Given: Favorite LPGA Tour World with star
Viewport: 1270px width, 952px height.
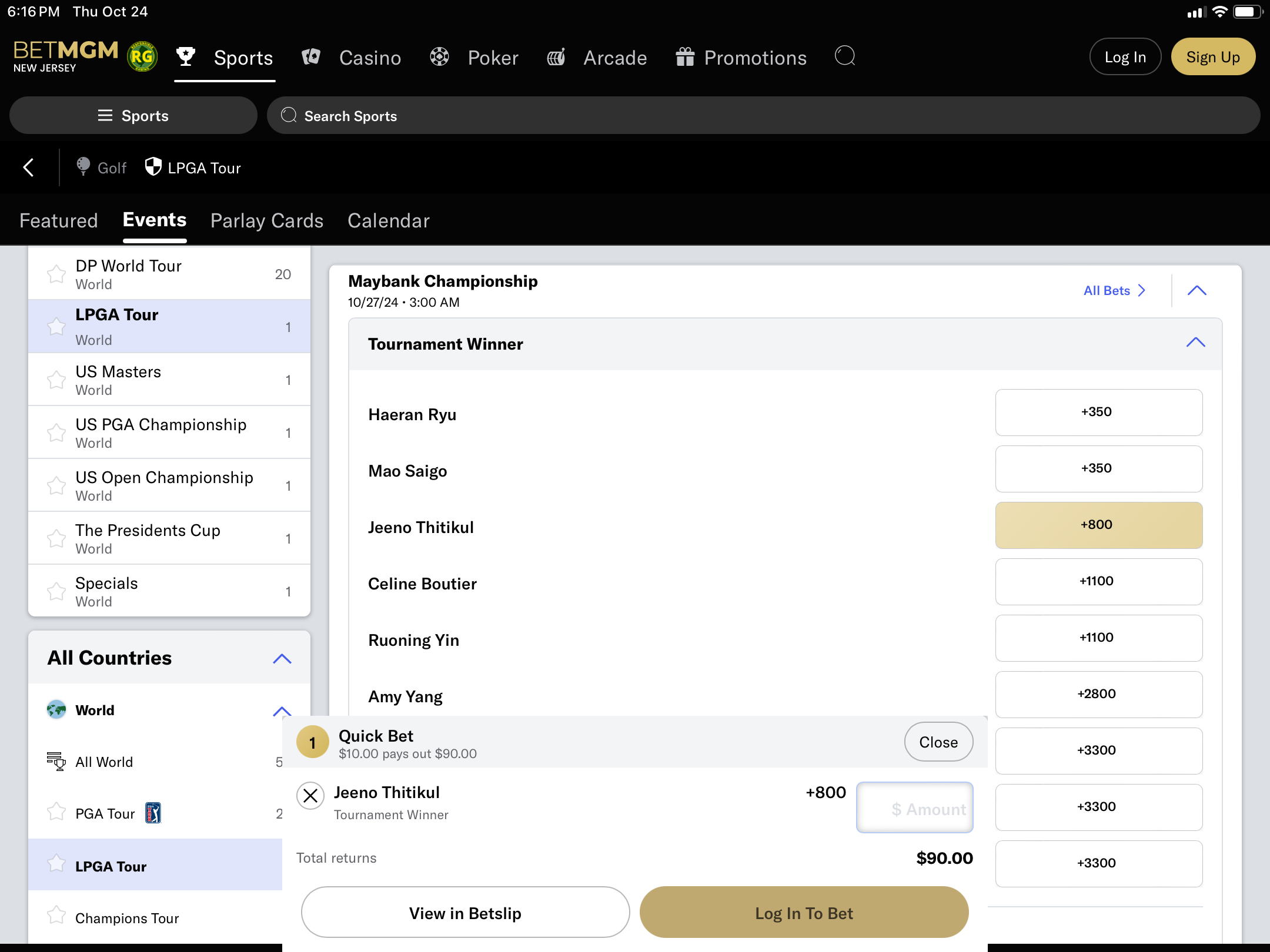Looking at the screenshot, I should pyautogui.click(x=56, y=326).
